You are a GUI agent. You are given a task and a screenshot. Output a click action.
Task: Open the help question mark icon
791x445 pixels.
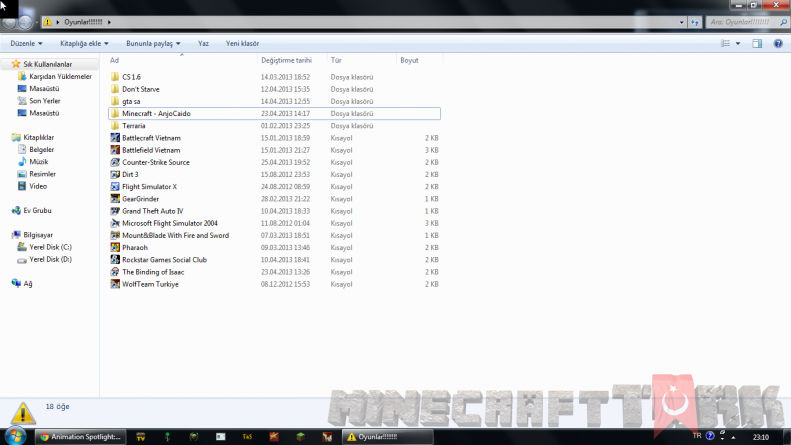click(778, 43)
